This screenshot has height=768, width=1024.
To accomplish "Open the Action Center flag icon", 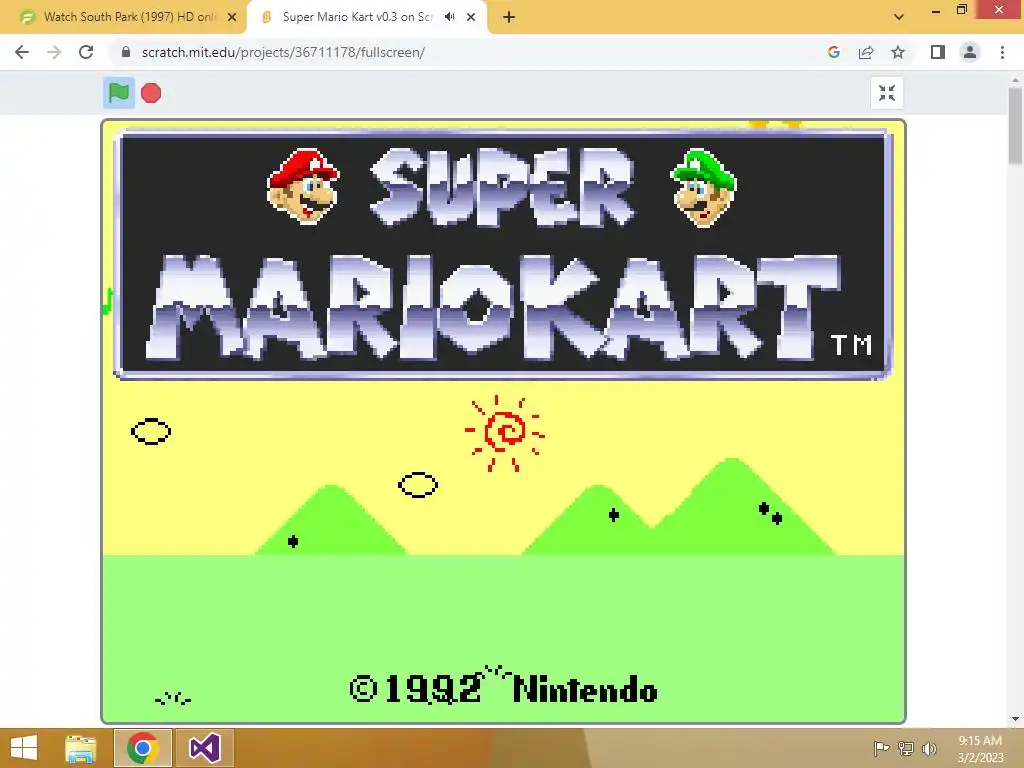I will point(881,748).
